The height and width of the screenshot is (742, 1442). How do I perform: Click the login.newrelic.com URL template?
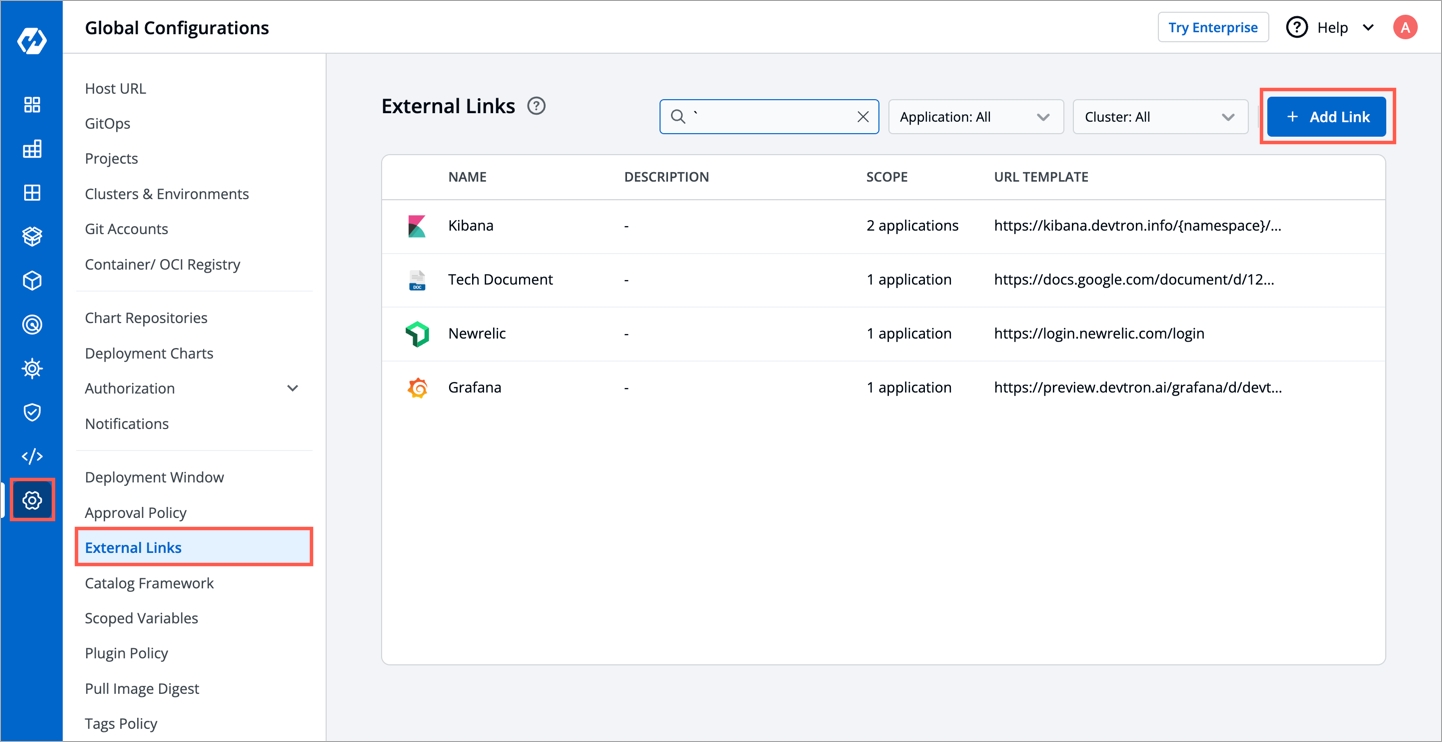[x=1099, y=334]
